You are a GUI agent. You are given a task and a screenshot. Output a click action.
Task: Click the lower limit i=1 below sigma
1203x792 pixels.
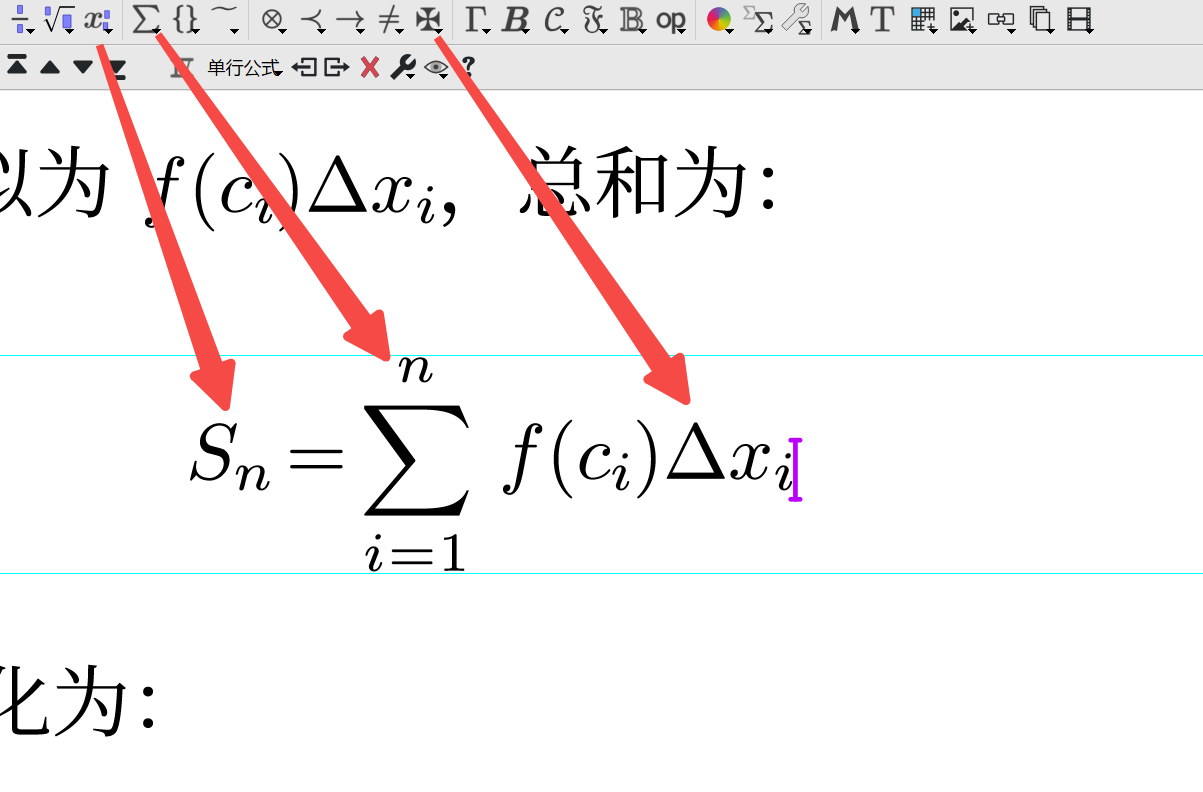point(416,552)
